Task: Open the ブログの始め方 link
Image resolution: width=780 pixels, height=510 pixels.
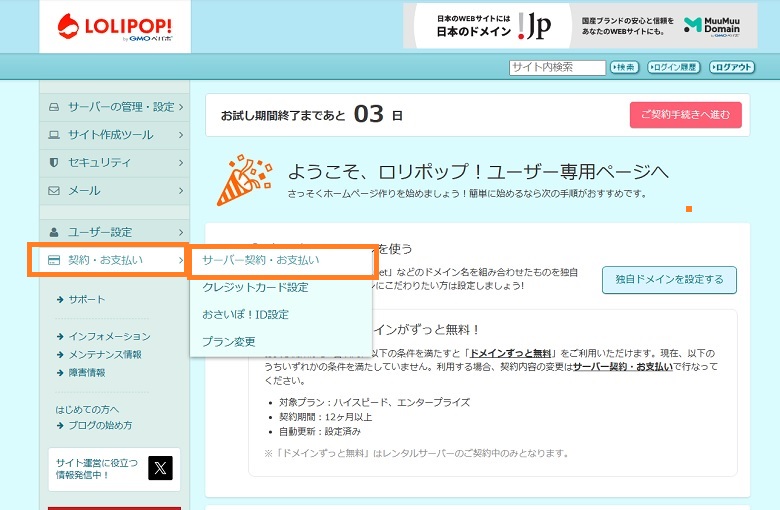Action: click(x=100, y=425)
